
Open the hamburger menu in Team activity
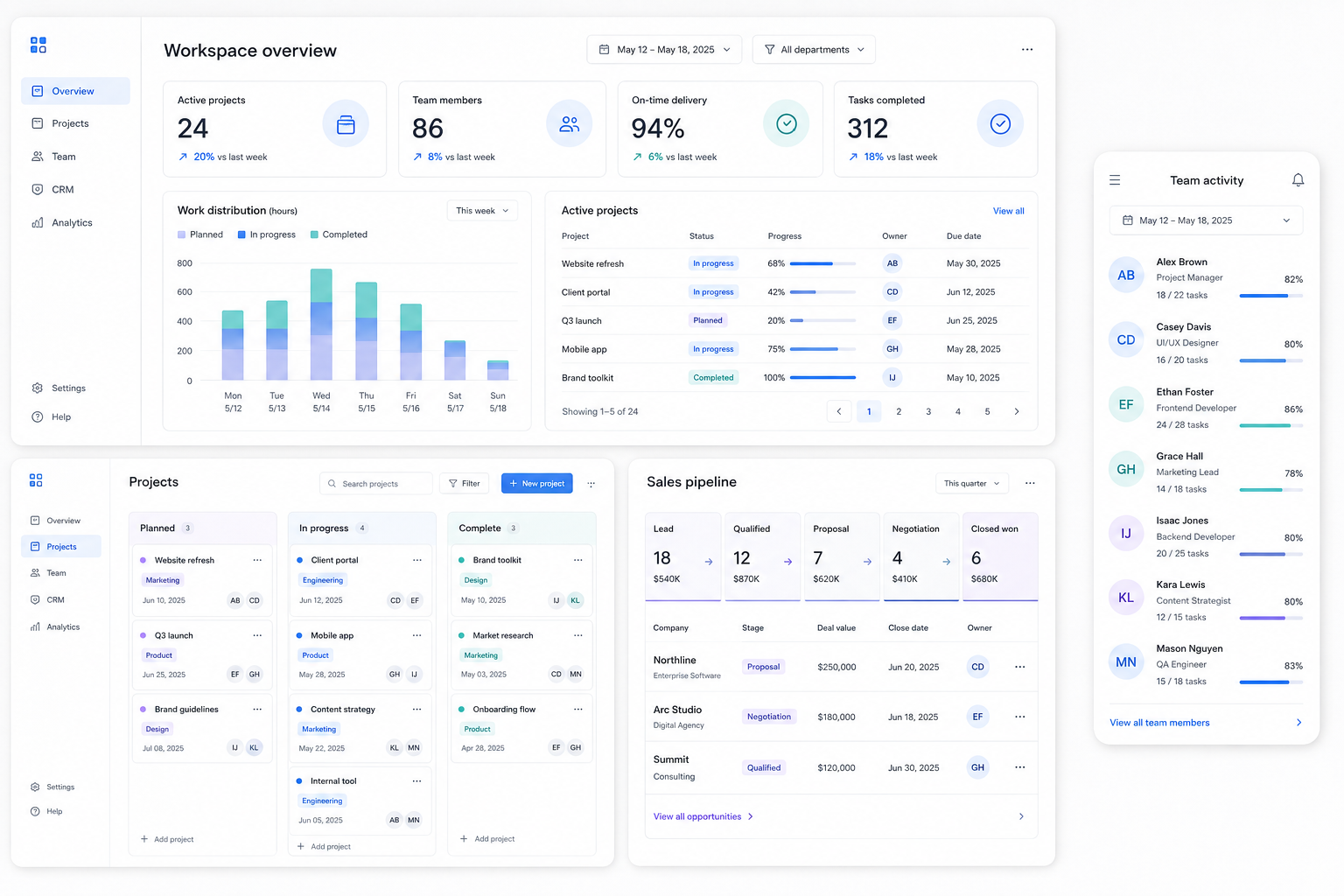[1115, 180]
